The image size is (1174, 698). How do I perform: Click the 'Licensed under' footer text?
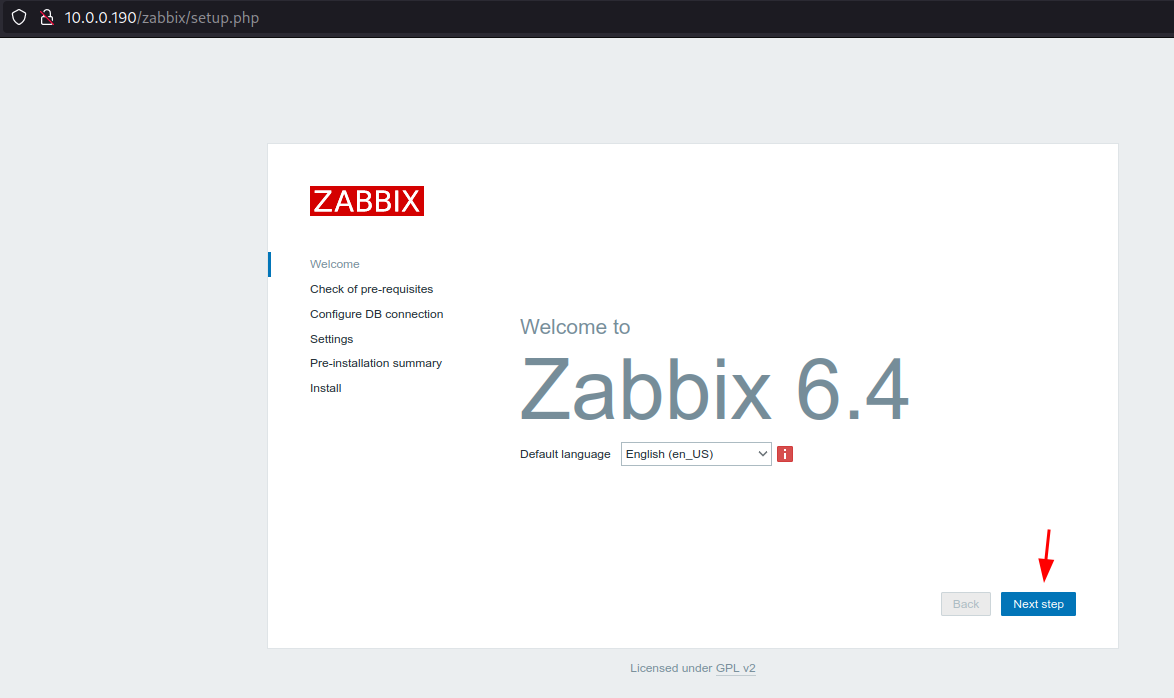671,668
